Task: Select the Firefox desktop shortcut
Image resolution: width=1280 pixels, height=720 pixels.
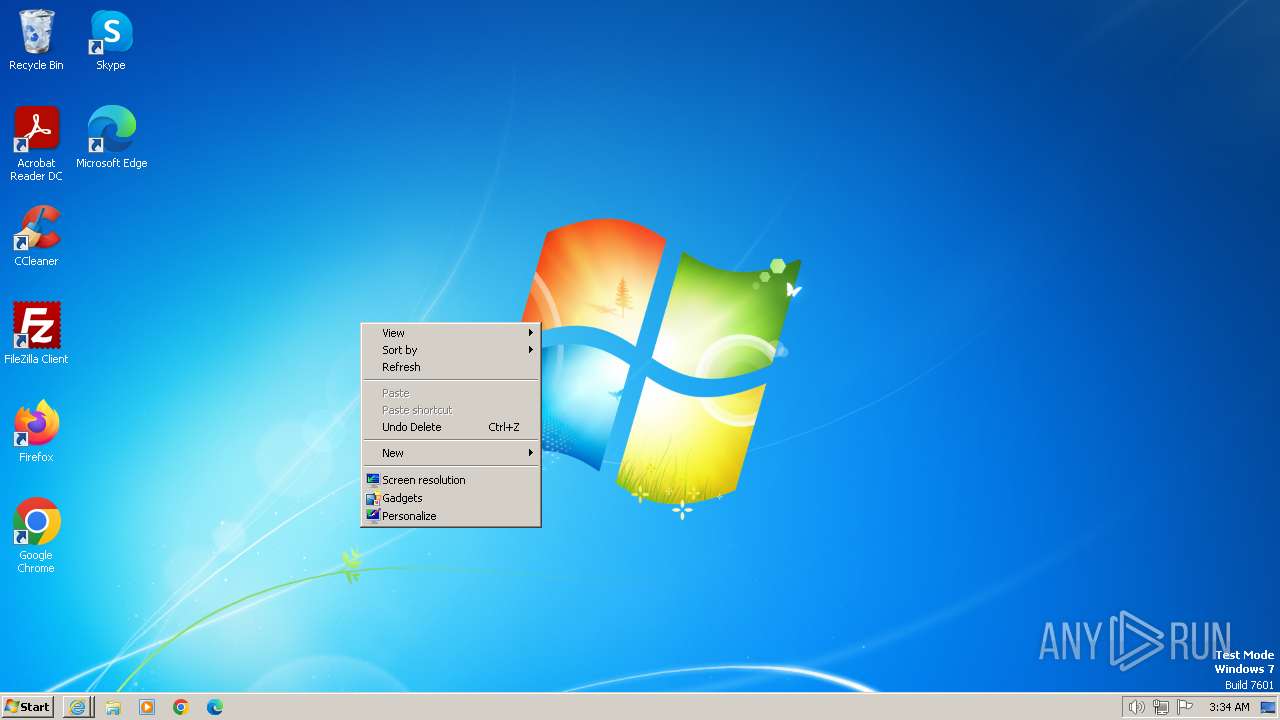Action: tap(36, 432)
